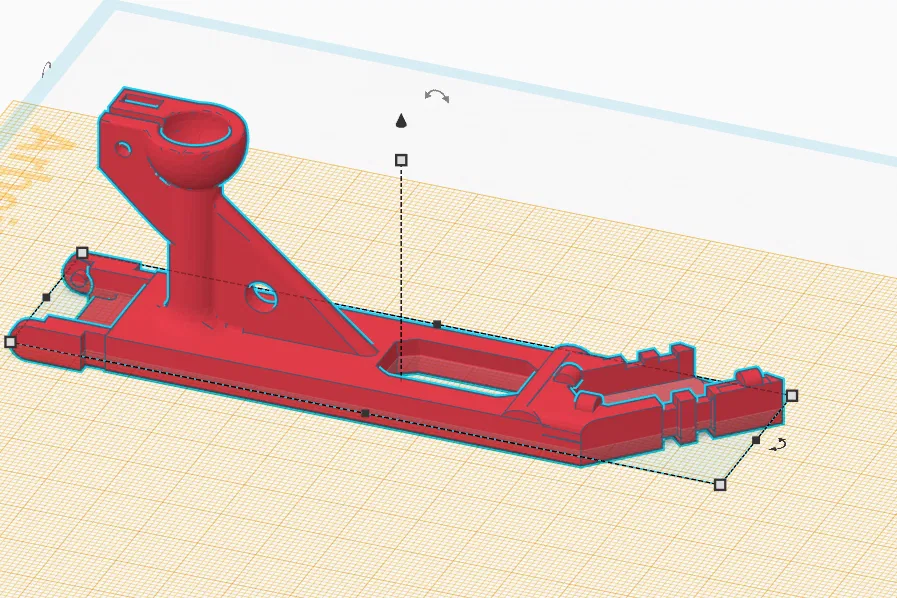The height and width of the screenshot is (598, 897).
Task: Click the circular hole in the upright arm
Action: (x=262, y=298)
